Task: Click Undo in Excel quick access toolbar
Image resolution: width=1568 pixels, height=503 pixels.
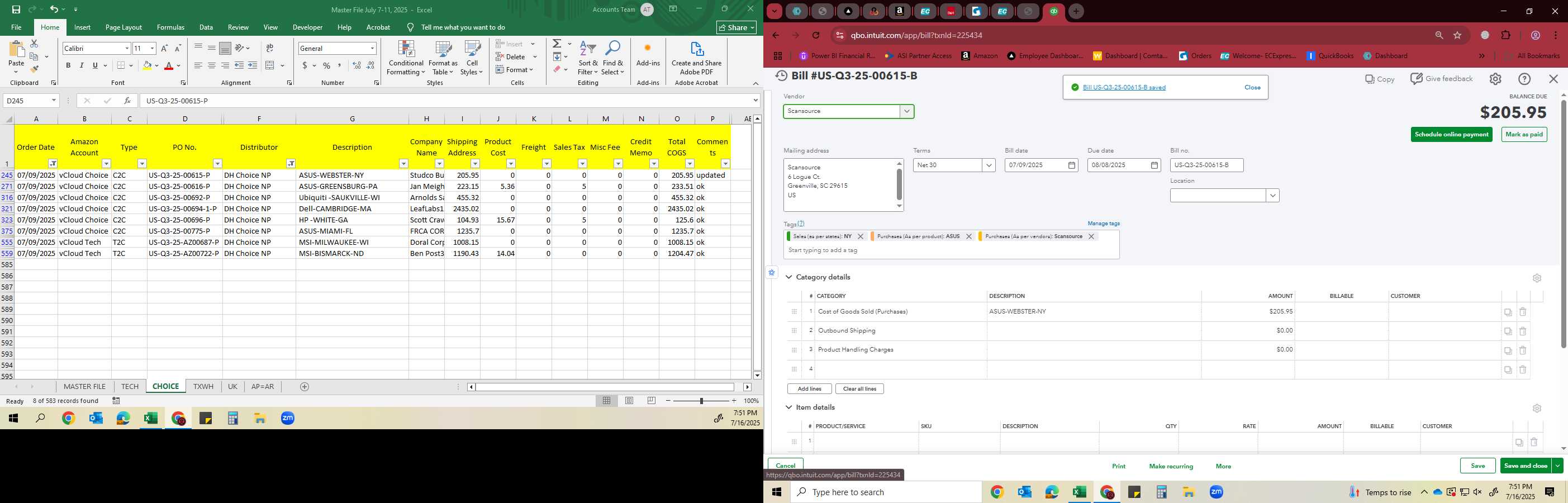Action: pyautogui.click(x=54, y=9)
